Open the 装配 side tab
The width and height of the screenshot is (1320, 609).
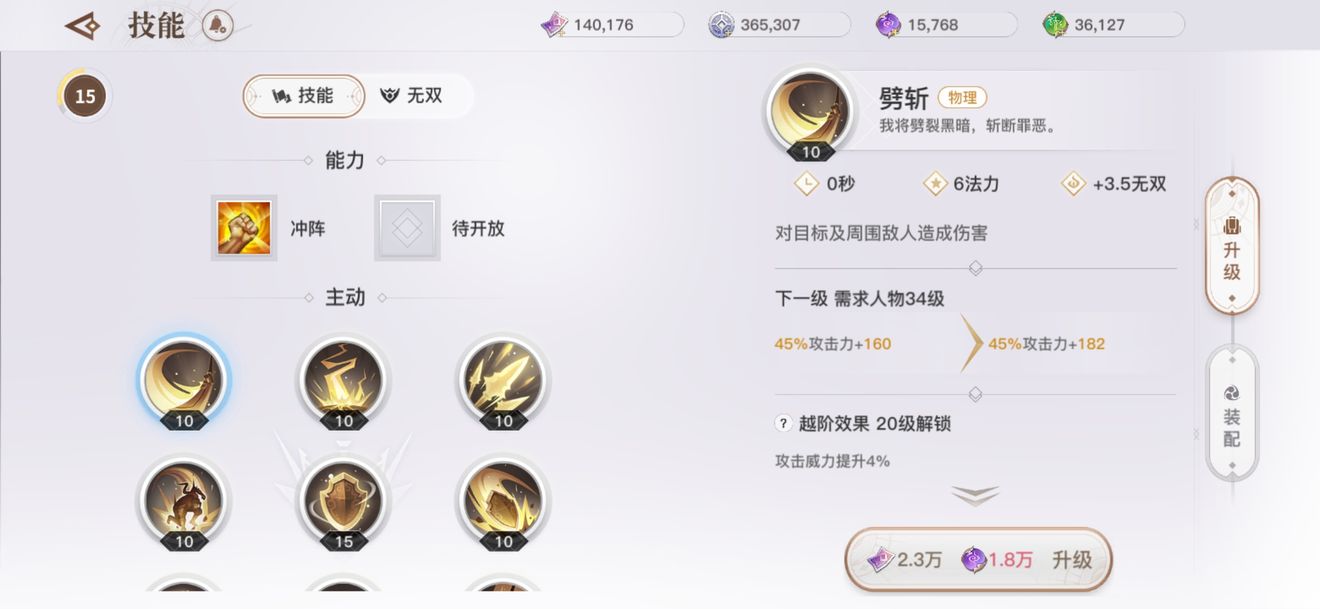coord(1232,413)
